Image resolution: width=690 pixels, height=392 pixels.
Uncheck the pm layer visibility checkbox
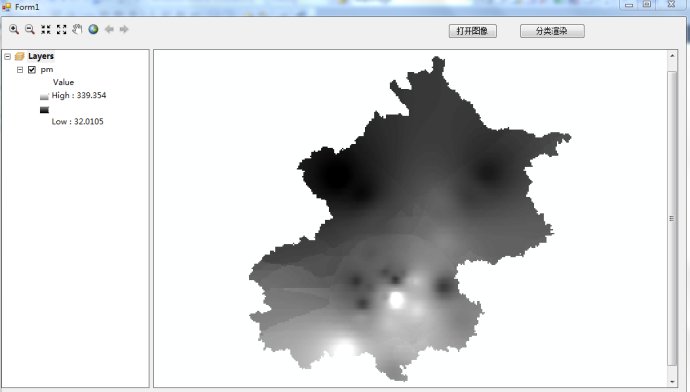click(32, 70)
